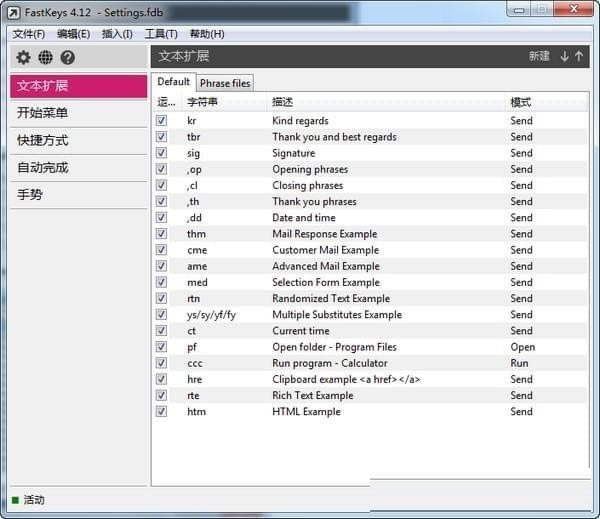The height and width of the screenshot is (519, 600).
Task: Select the 'Date and time' row
Action: [x=304, y=218]
